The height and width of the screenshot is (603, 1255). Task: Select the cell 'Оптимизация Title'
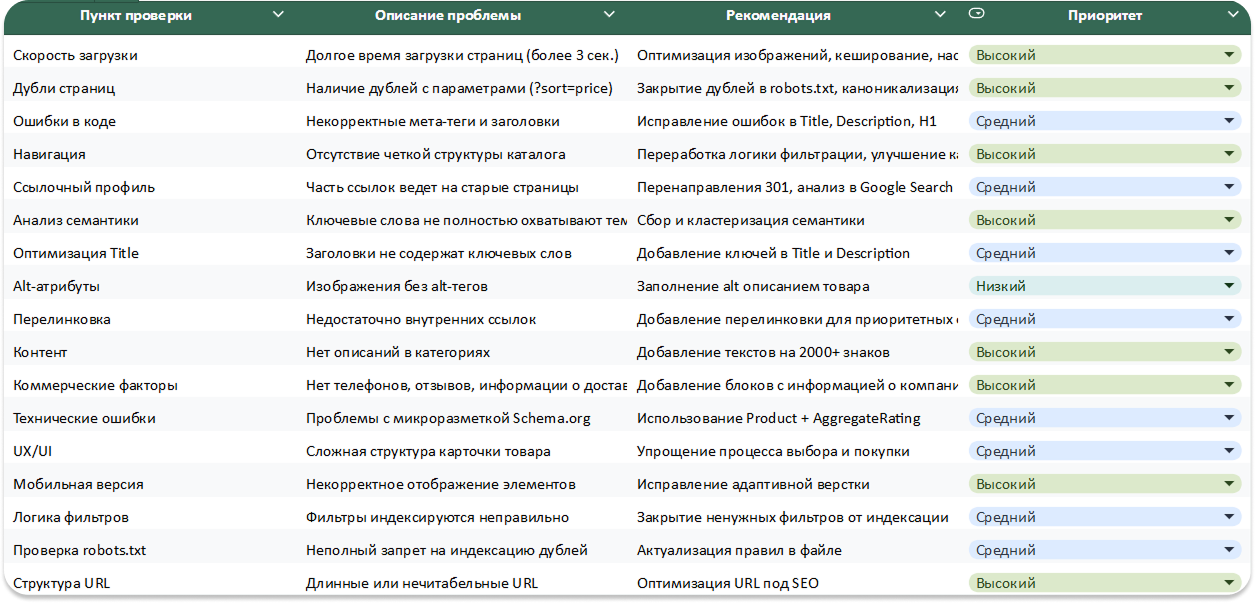pyautogui.click(x=76, y=253)
